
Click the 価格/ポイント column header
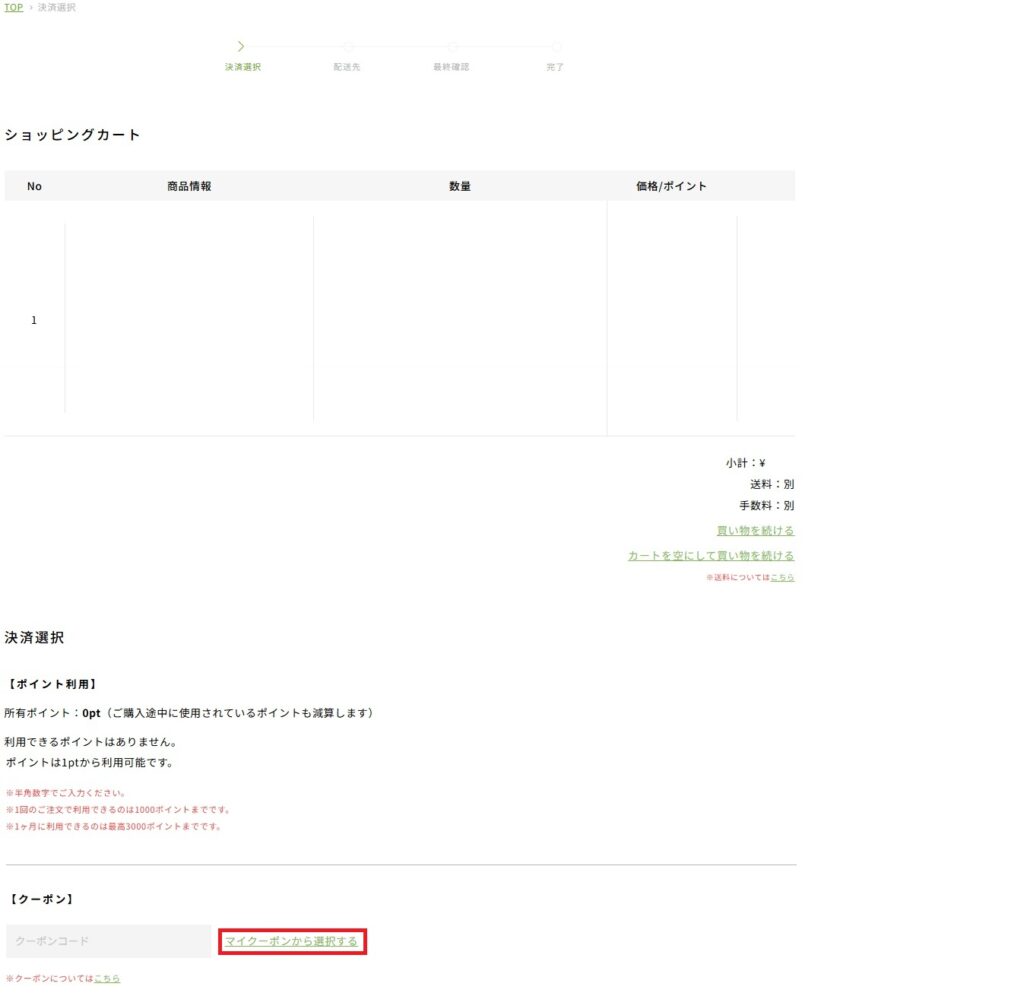(x=671, y=186)
